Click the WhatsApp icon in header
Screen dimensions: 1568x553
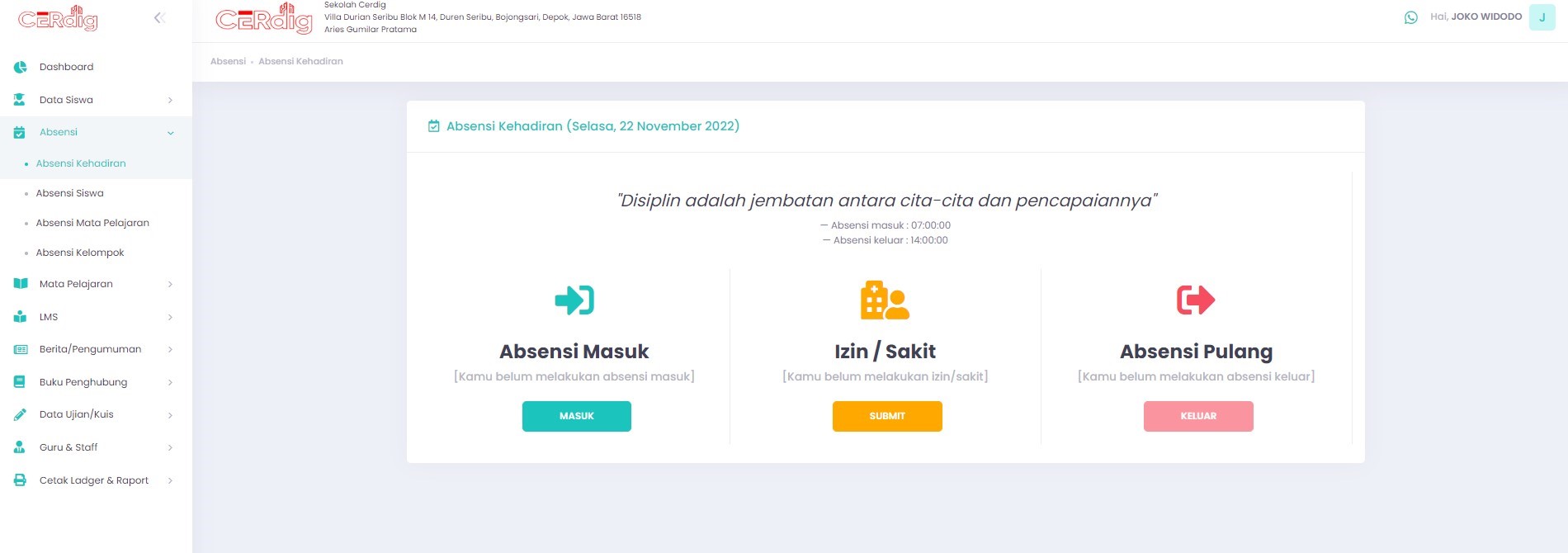click(x=1410, y=17)
